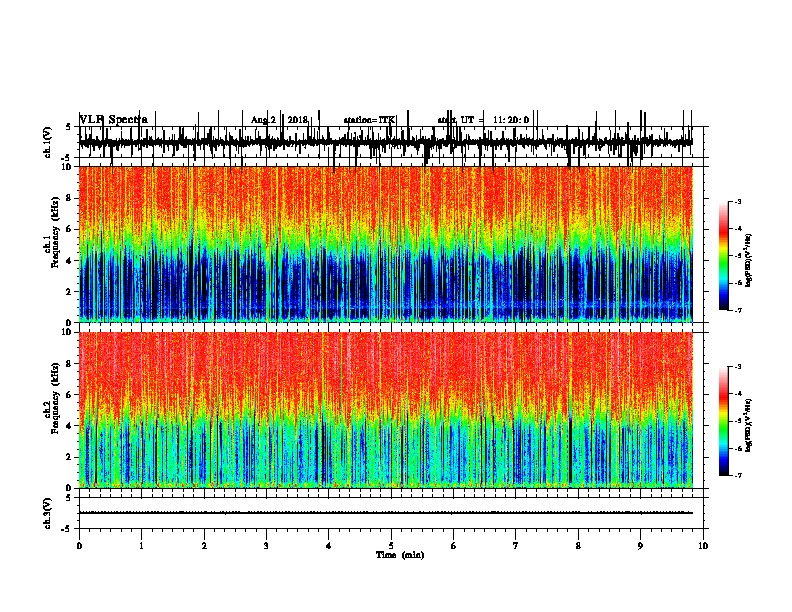Click the '8' kHz tick on ch.1 frequency axis
The width and height of the screenshot is (792, 612).
click(70, 198)
